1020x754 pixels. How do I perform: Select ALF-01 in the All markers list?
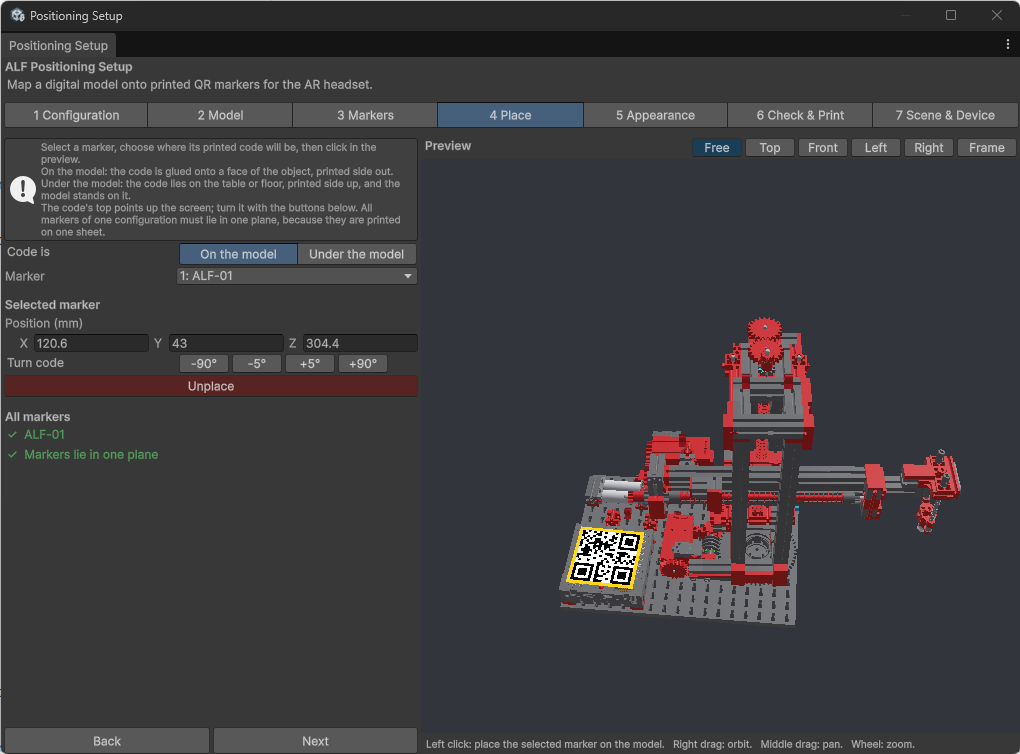[44, 435]
